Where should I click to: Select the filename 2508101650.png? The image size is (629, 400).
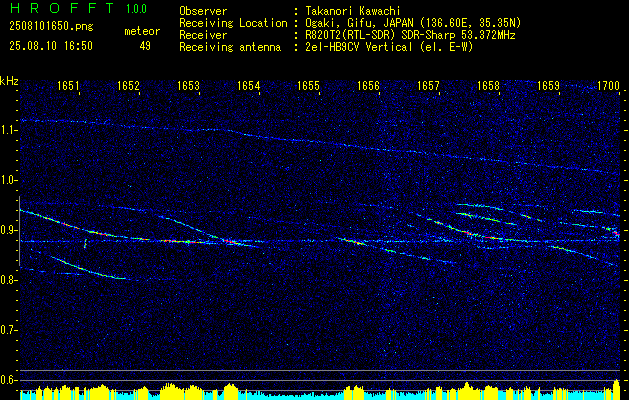click(51, 26)
